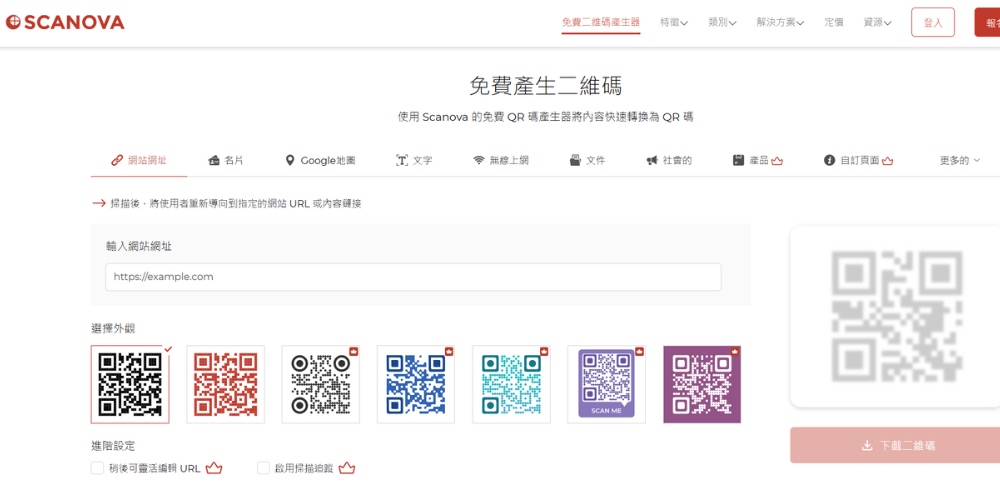Select the round-eyed black QR design
This screenshot has width=1000, height=500.
pyautogui.click(x=321, y=385)
